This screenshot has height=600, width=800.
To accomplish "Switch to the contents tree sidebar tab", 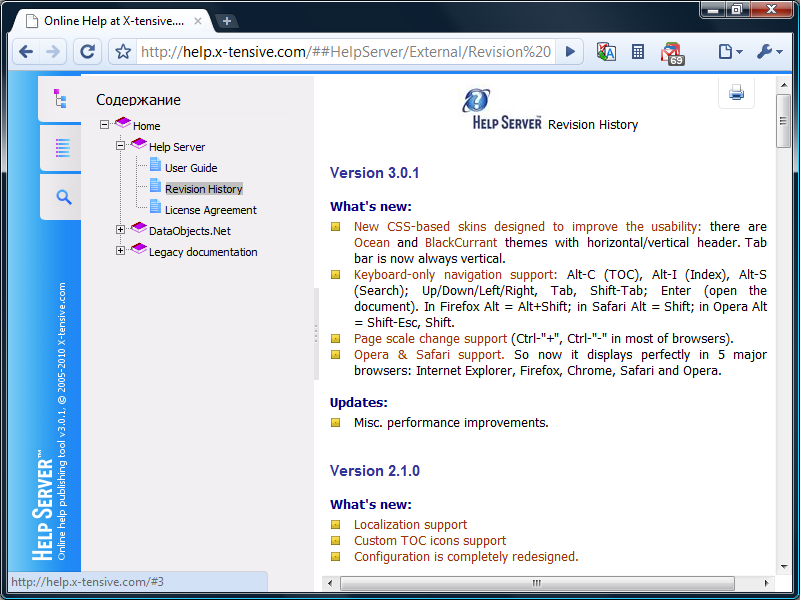I will 60,98.
